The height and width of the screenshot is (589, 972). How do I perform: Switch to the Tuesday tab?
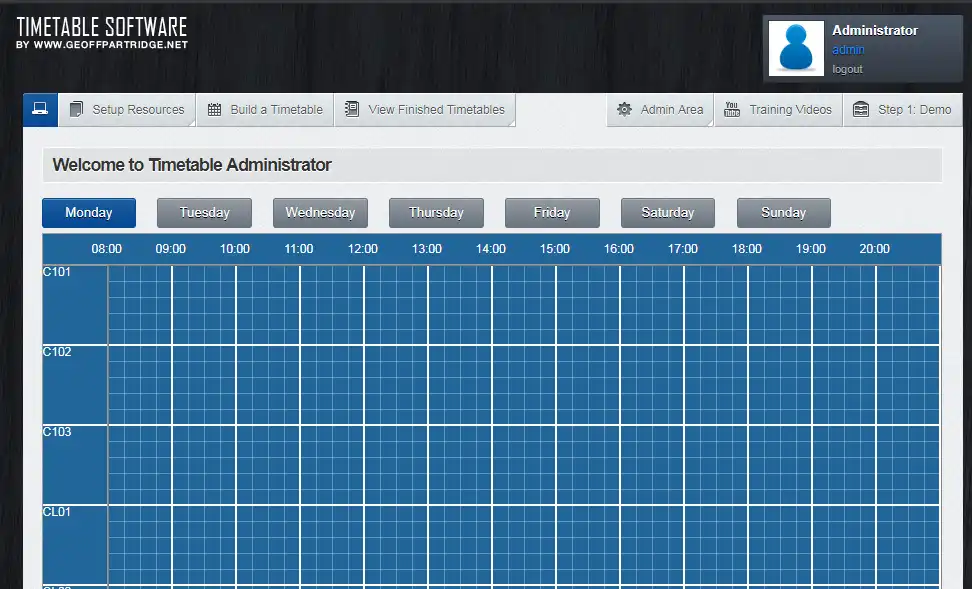point(204,212)
